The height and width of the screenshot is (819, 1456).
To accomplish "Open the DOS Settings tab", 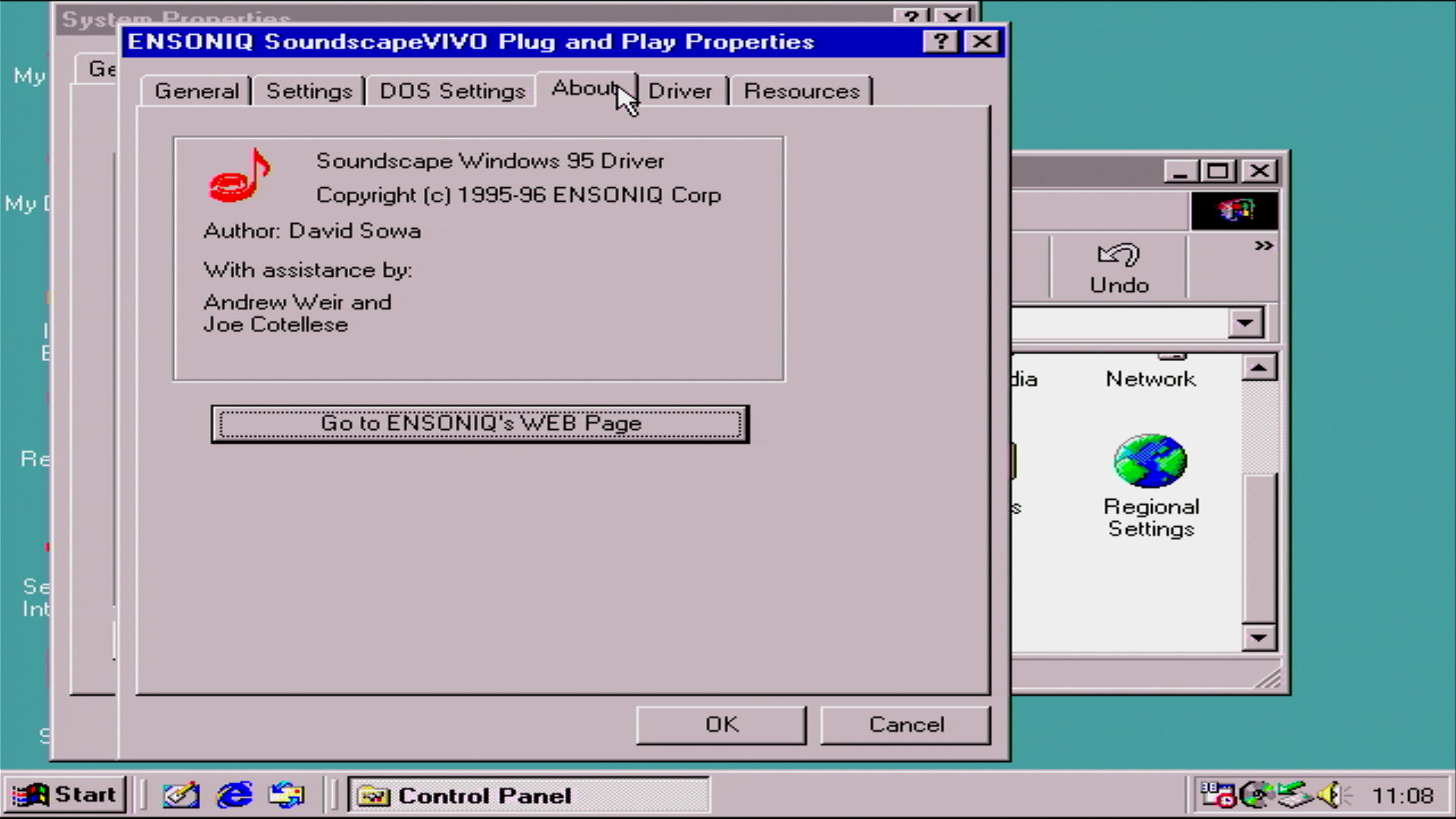I will tap(452, 91).
